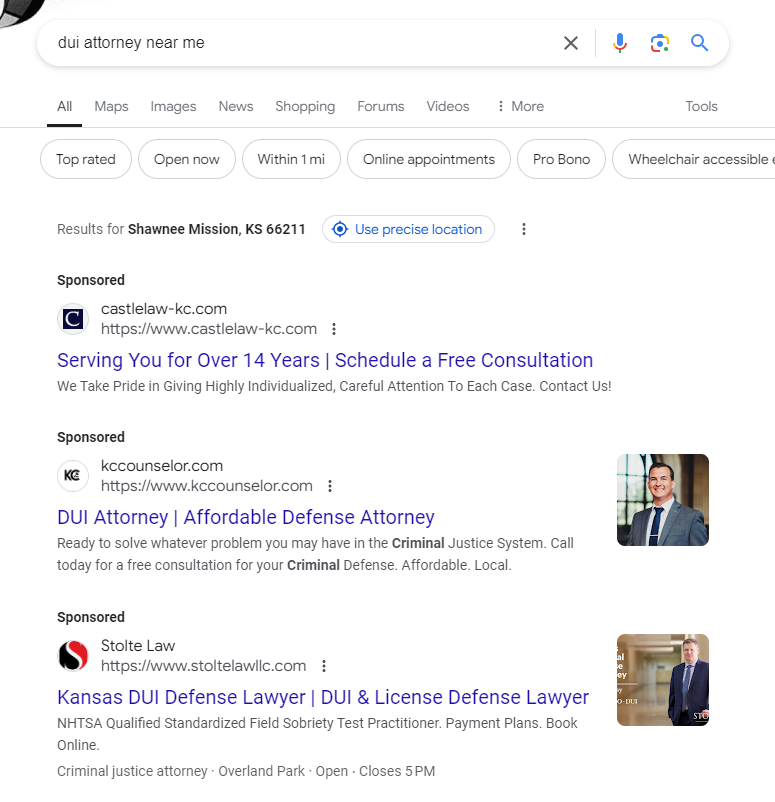Click the castlelaw-kc.com site name
The image size is (775, 802).
[x=164, y=309]
